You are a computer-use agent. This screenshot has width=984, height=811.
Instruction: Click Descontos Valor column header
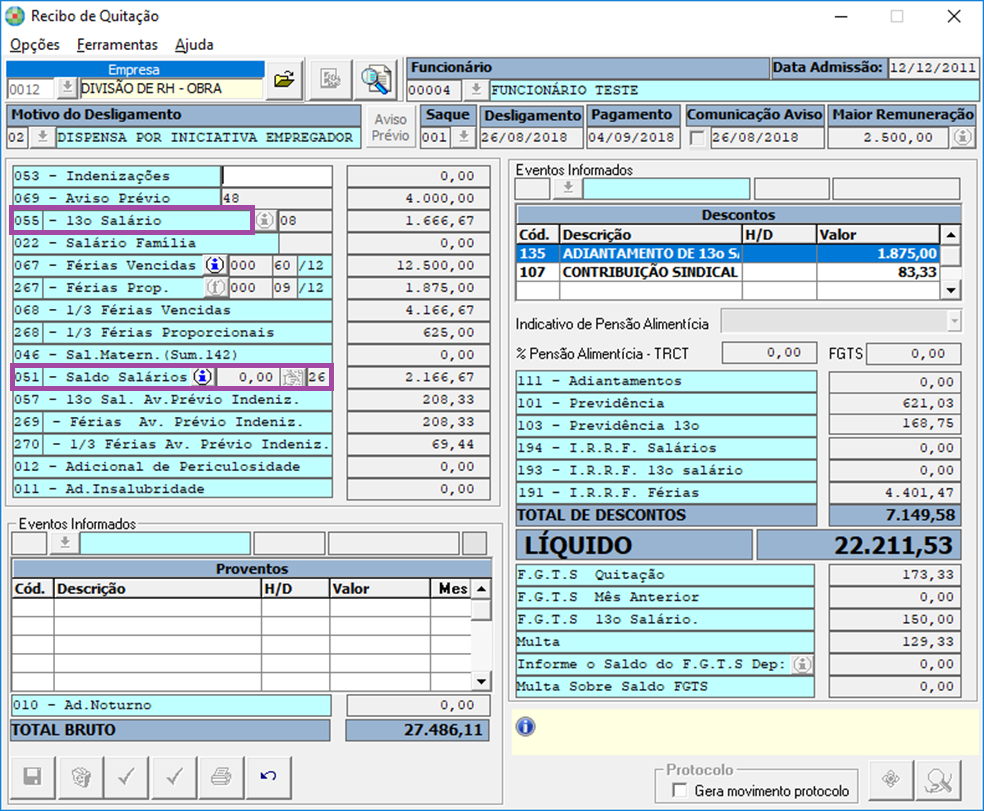click(877, 235)
